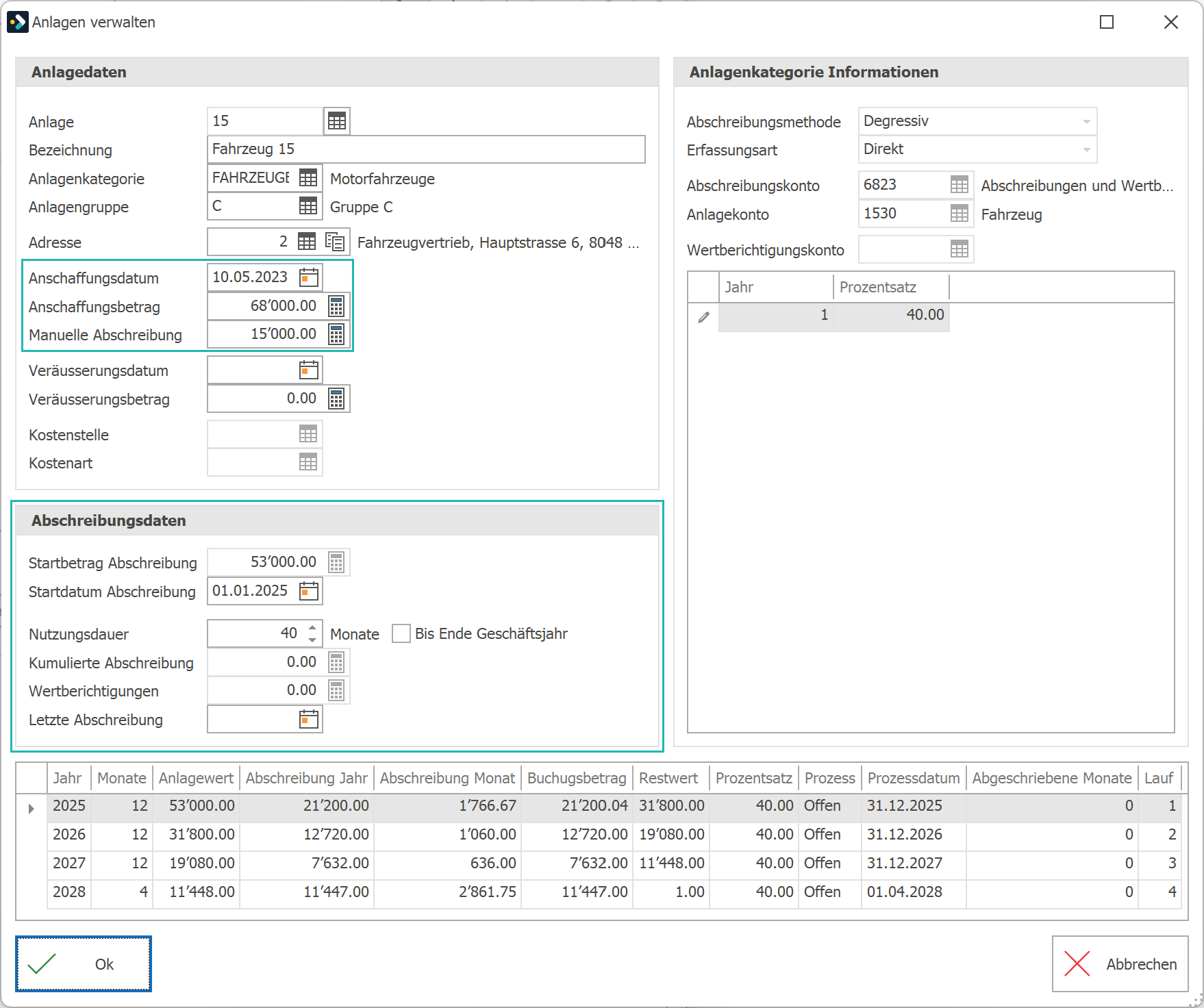Open Wertberichtigungskonto lookup grid icon
This screenshot has height=1008, width=1204.
pos(960,249)
